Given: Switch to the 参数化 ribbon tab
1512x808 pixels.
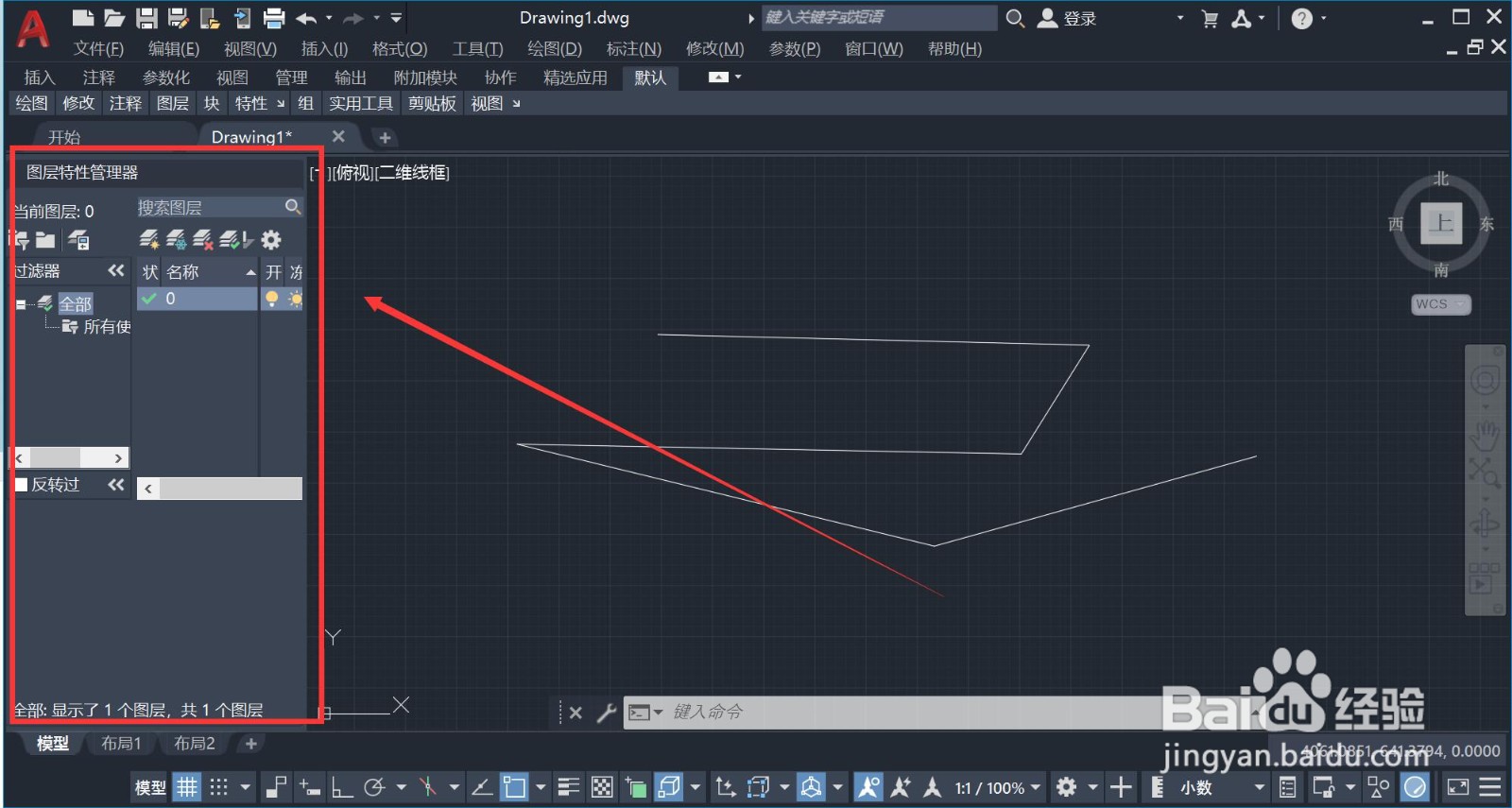Looking at the screenshot, I should pyautogui.click(x=166, y=77).
